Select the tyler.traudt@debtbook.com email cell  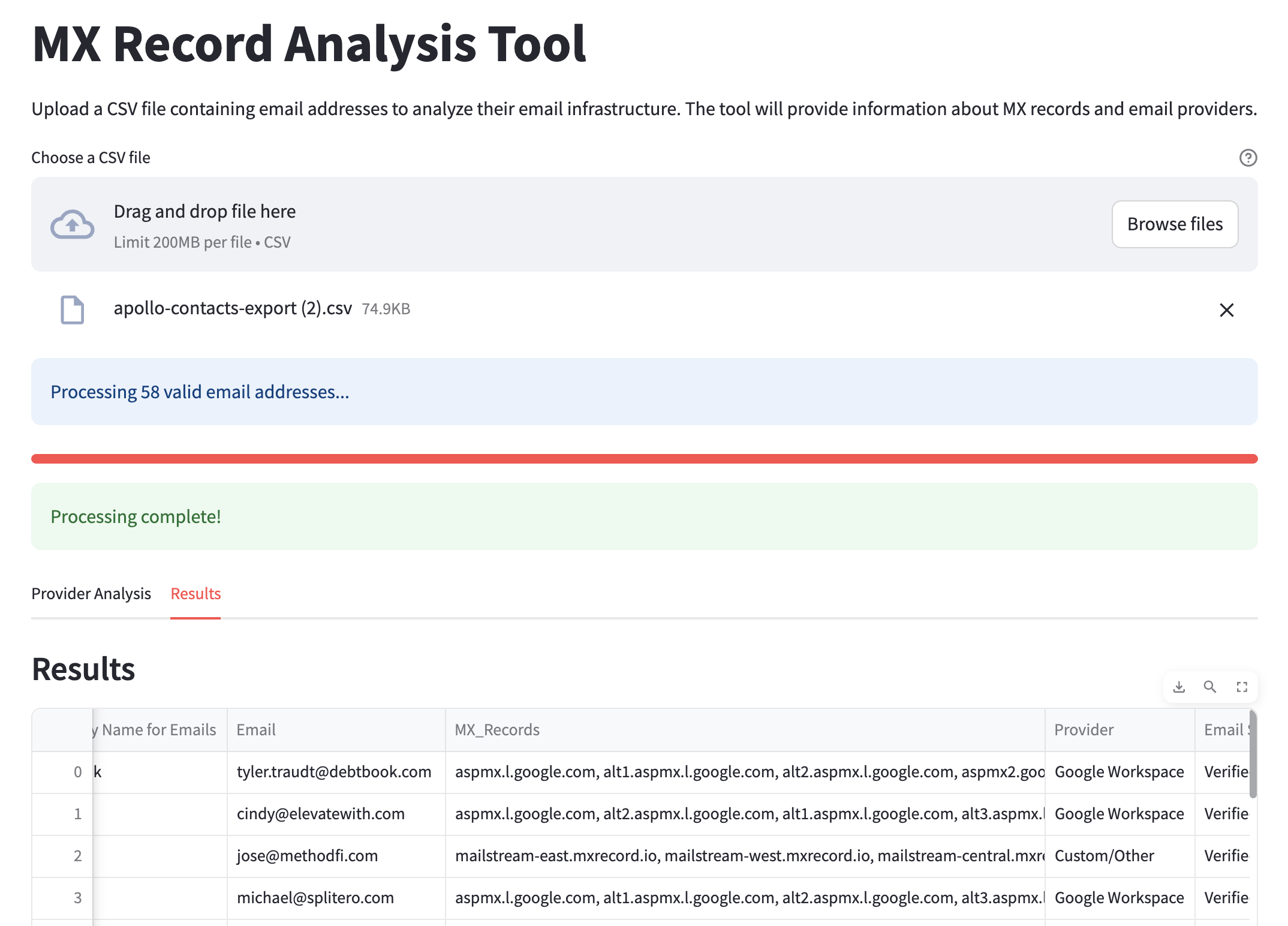click(335, 772)
